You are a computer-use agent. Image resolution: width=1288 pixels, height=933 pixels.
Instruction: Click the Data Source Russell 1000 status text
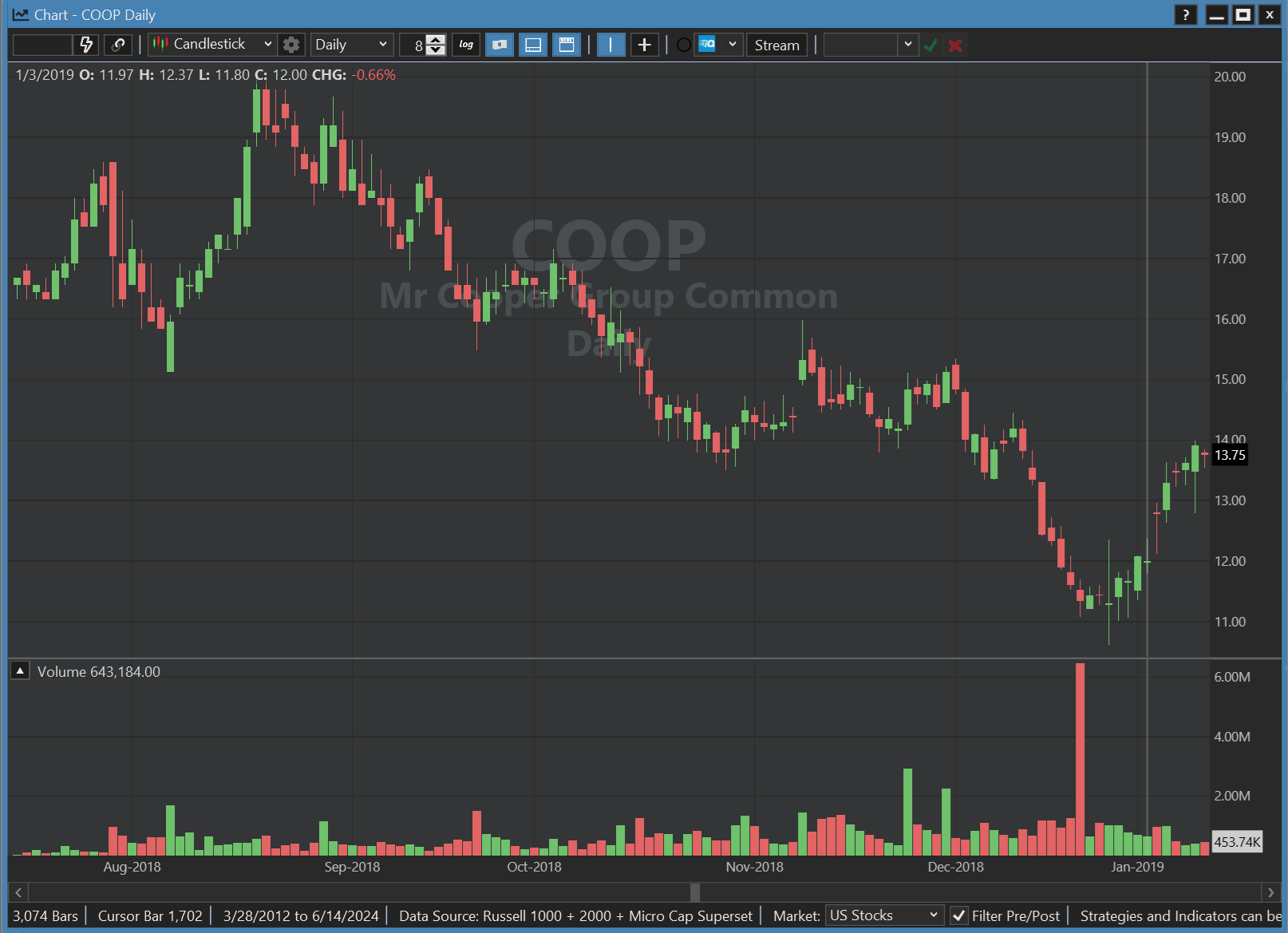tap(575, 916)
